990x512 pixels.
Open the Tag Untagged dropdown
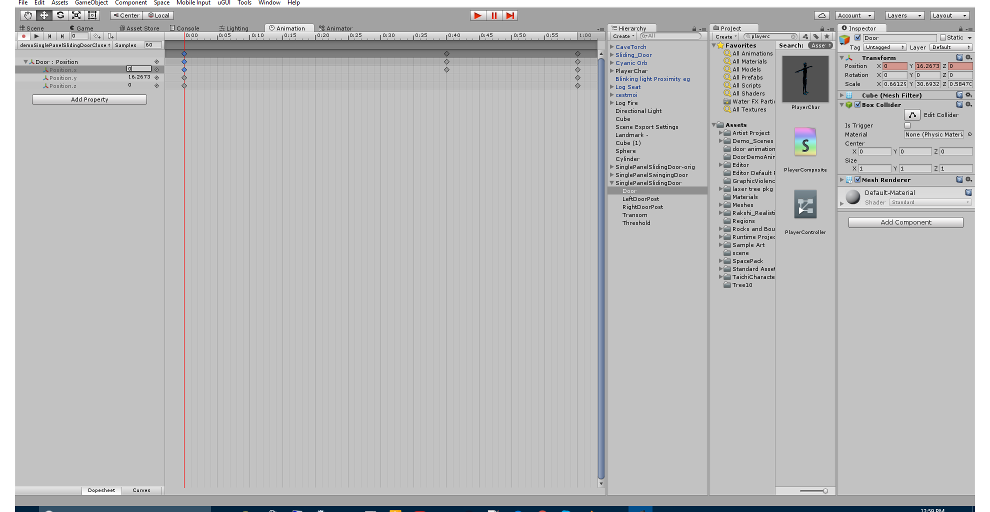point(885,47)
